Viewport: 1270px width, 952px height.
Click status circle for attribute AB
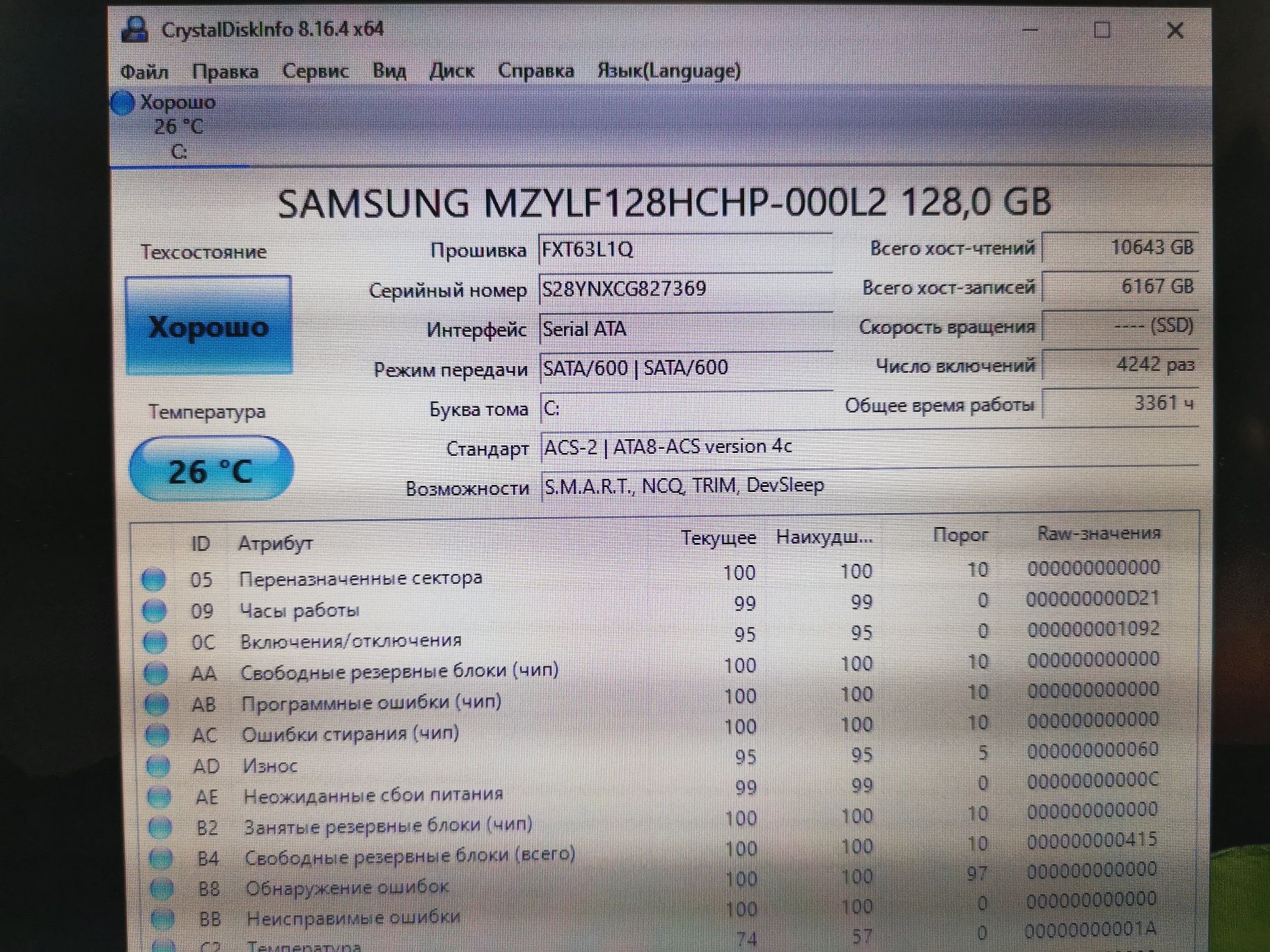tap(156, 704)
